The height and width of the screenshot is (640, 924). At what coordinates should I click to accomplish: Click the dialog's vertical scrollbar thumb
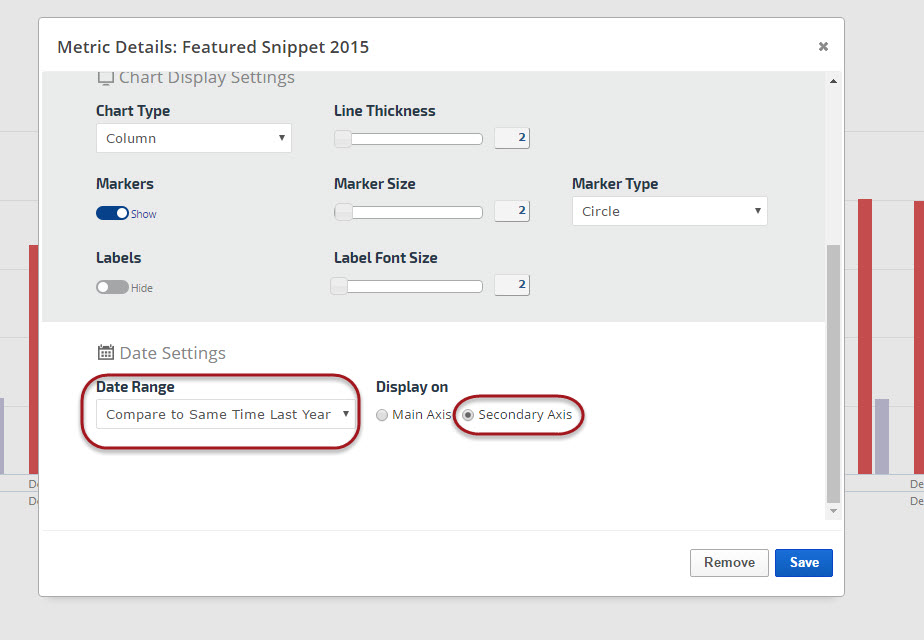click(833, 370)
